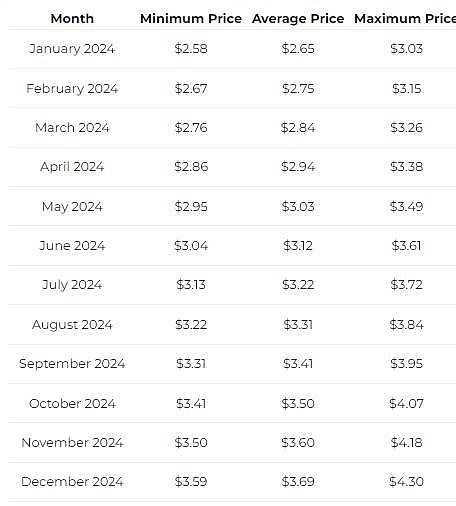Click July 2024 minimum price $3.13
The width and height of the screenshot is (456, 506).
pyautogui.click(x=191, y=285)
